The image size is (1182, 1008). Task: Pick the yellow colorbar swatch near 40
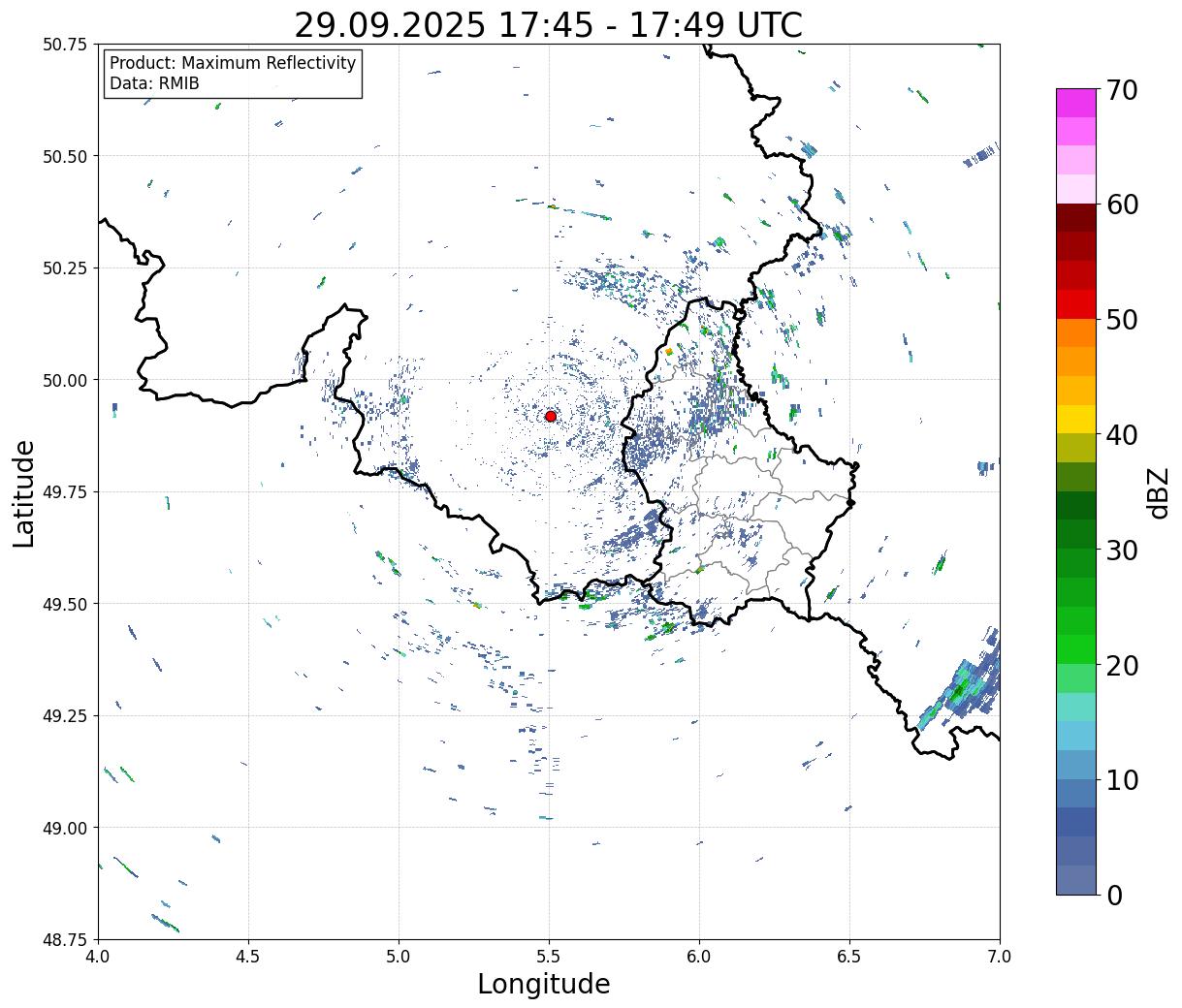tap(1076, 420)
